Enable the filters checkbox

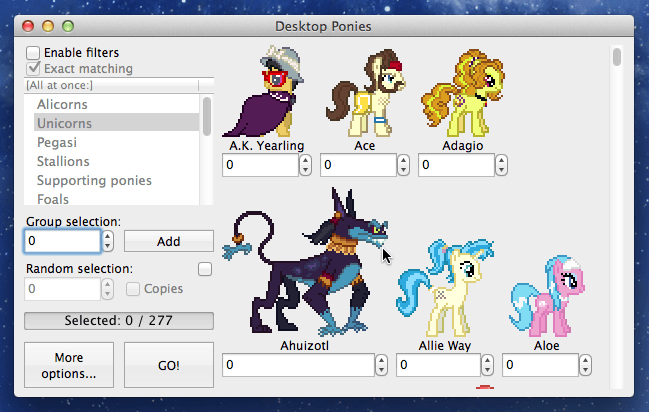33,53
